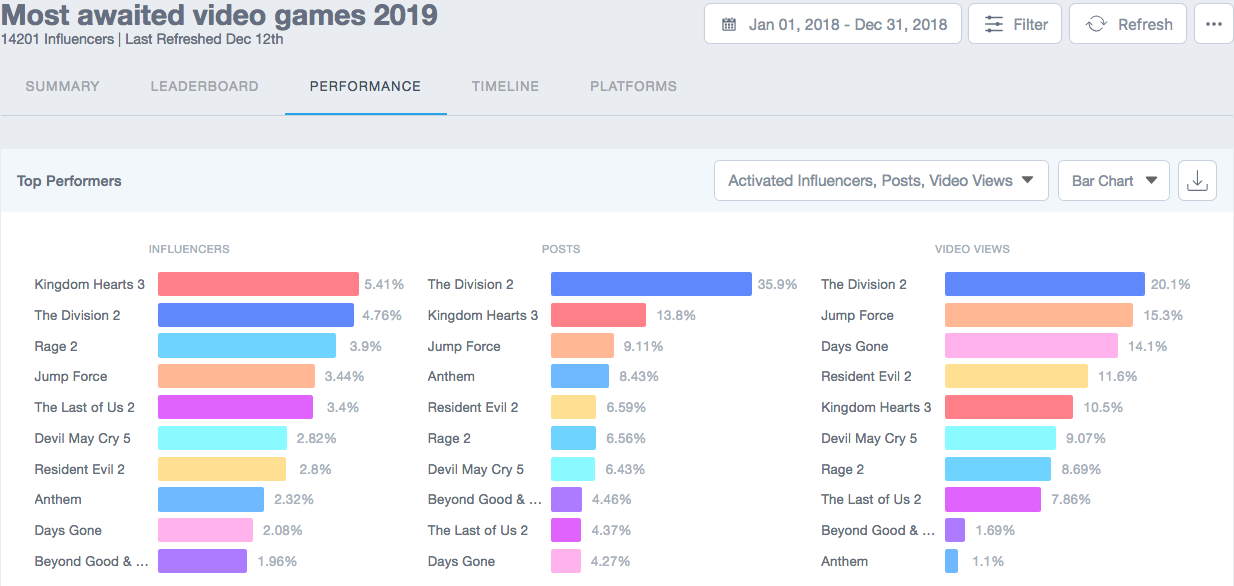This screenshot has height=586, width=1234.
Task: Open the Bar Chart type dropdown
Action: pos(1113,181)
